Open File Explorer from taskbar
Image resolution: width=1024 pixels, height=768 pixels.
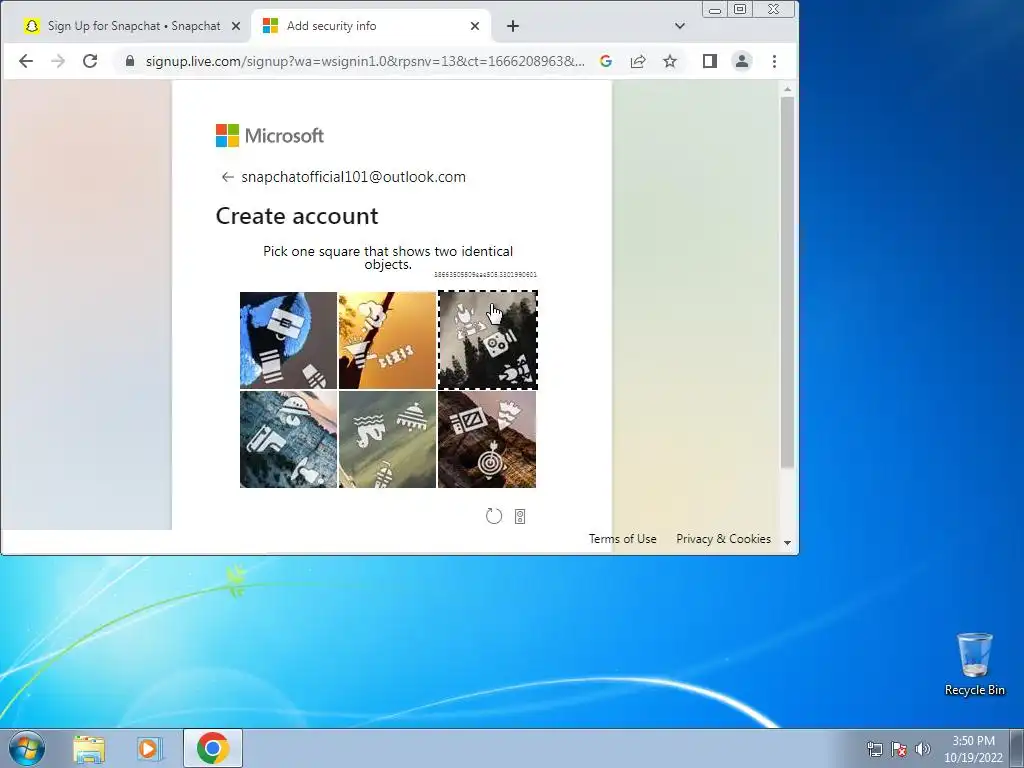point(89,749)
